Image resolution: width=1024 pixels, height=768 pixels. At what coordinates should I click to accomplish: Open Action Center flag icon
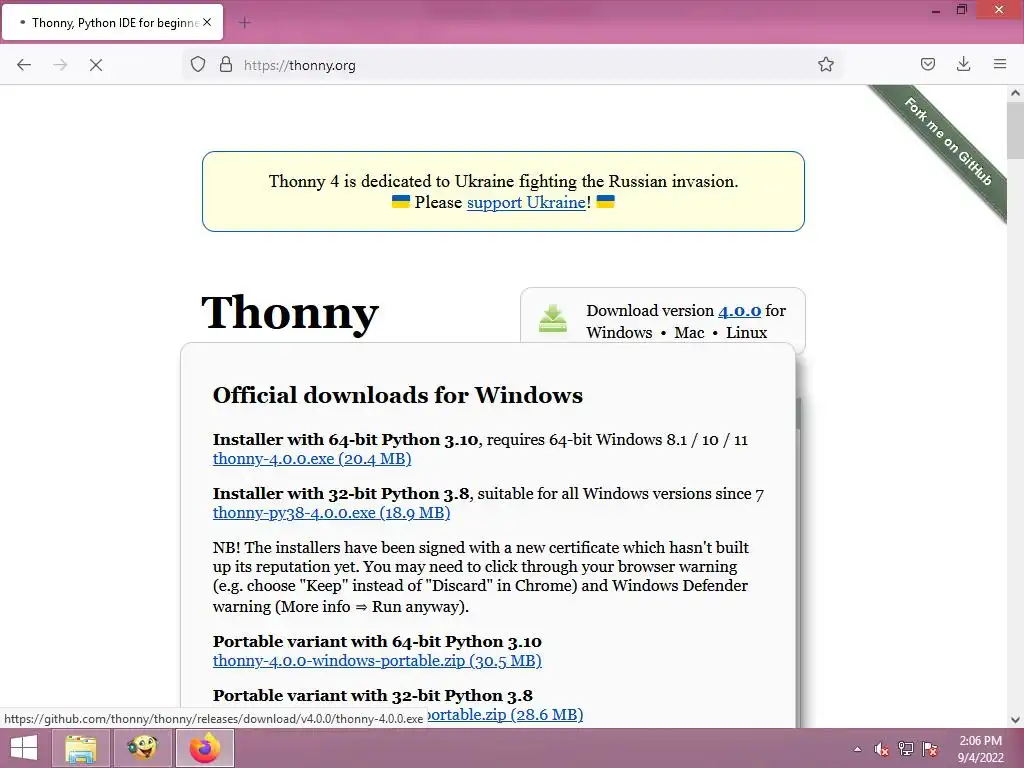pyautogui.click(x=930, y=749)
